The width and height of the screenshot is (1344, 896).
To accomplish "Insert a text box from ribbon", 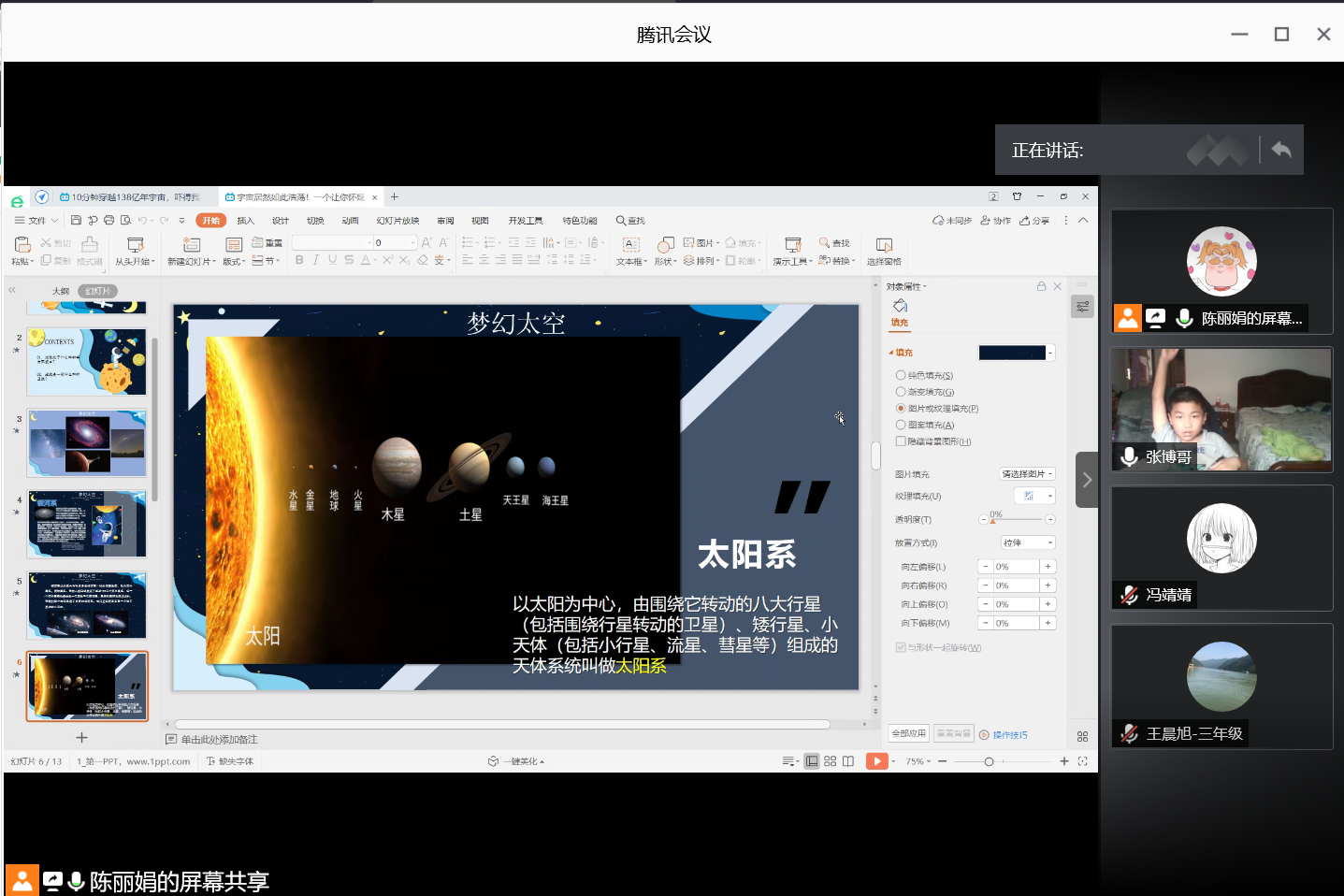I will coord(631,245).
